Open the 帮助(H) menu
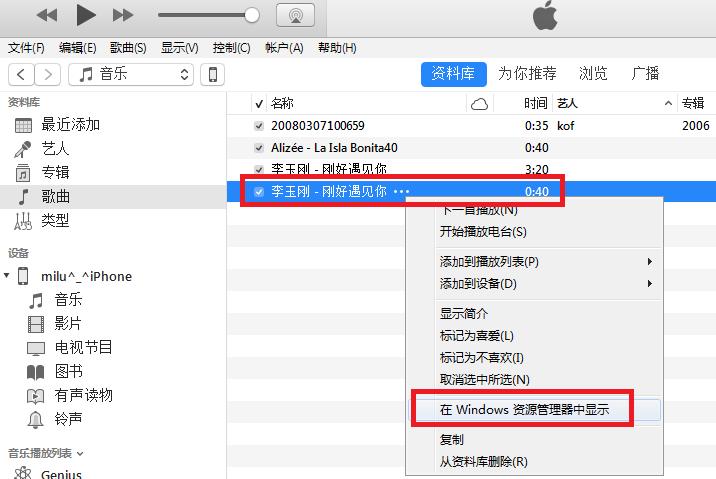 [x=337, y=47]
